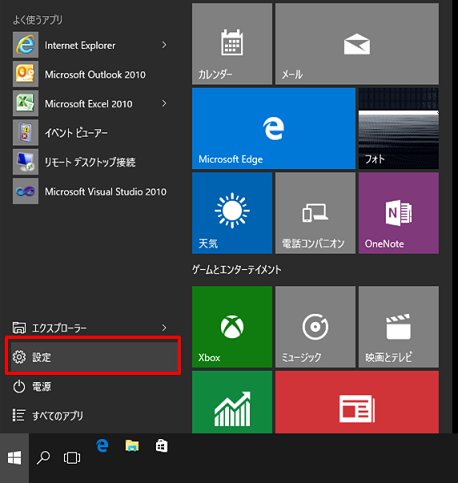Launch Microsoft Outlook 2010 from the list
The width and height of the screenshot is (458, 483).
90,74
